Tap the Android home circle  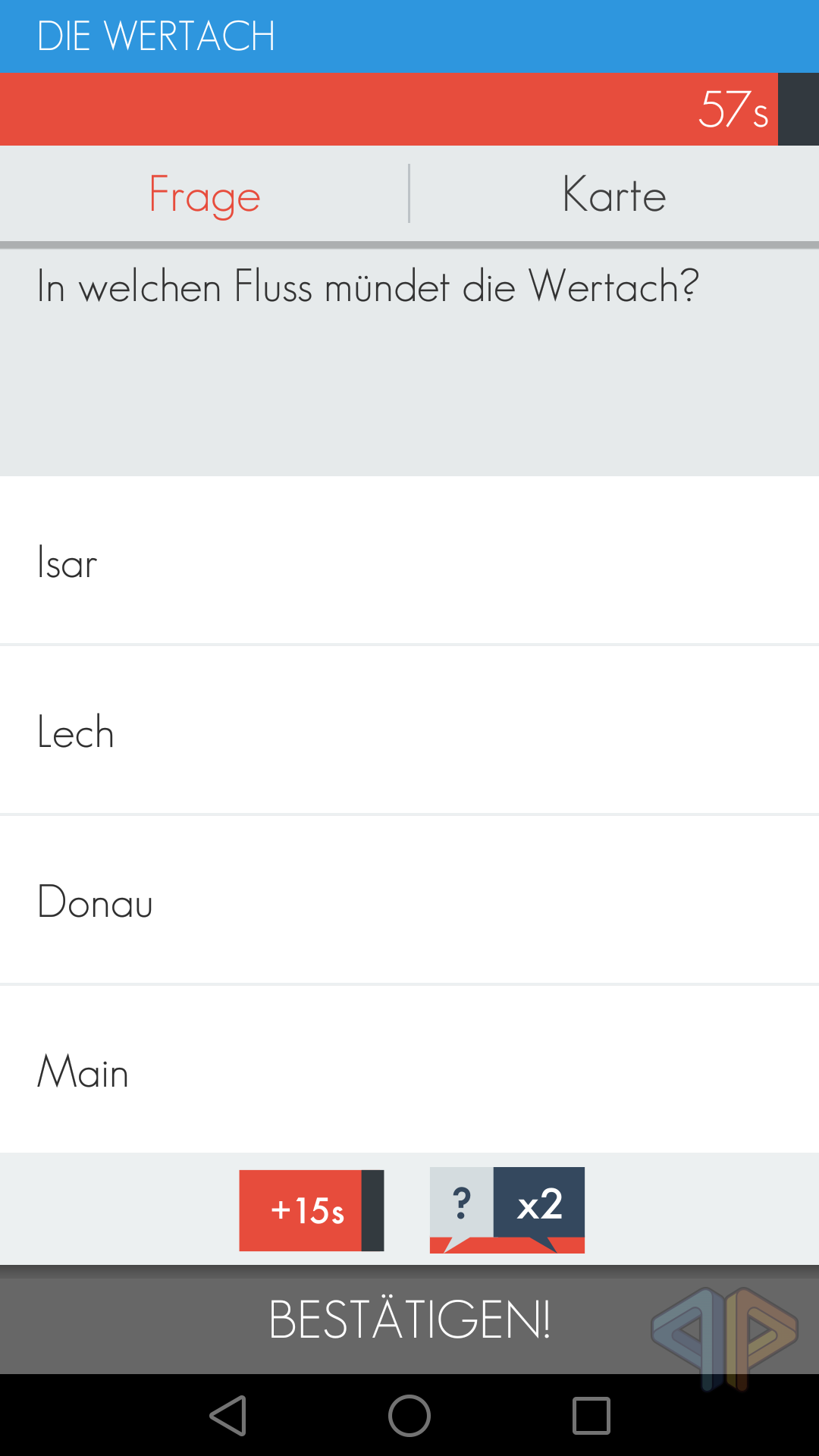pyautogui.click(x=409, y=1416)
